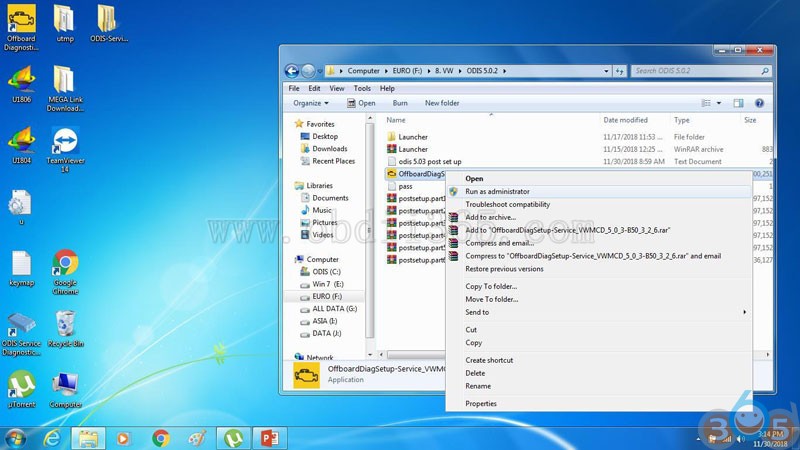The image size is (800, 450).
Task: Select the Launcher folder row
Action: pyautogui.click(x=578, y=137)
